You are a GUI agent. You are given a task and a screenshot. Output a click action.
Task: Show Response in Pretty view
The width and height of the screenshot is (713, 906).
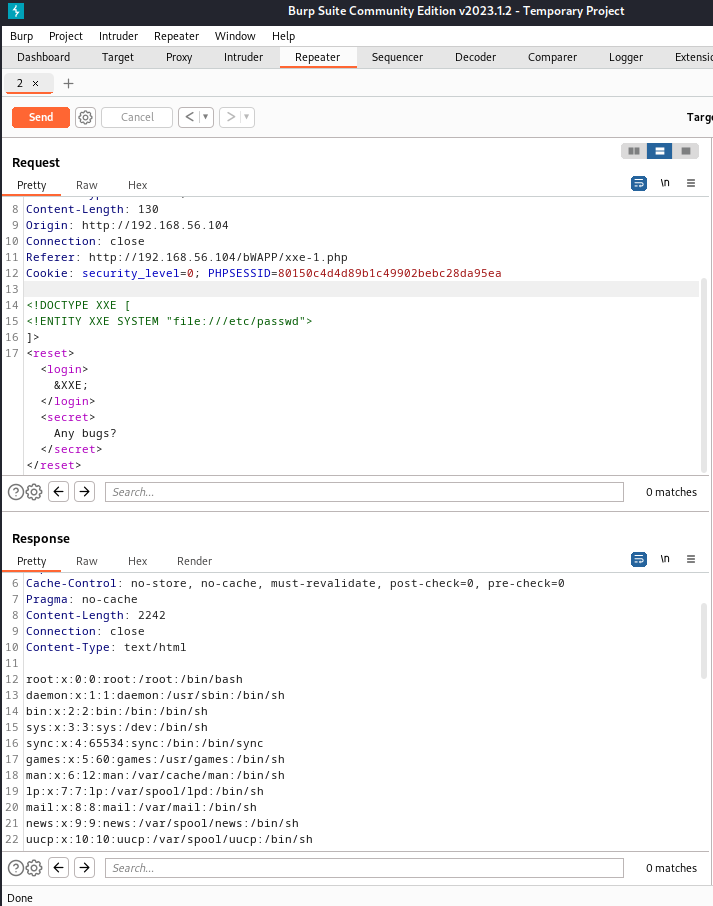[x=32, y=561]
